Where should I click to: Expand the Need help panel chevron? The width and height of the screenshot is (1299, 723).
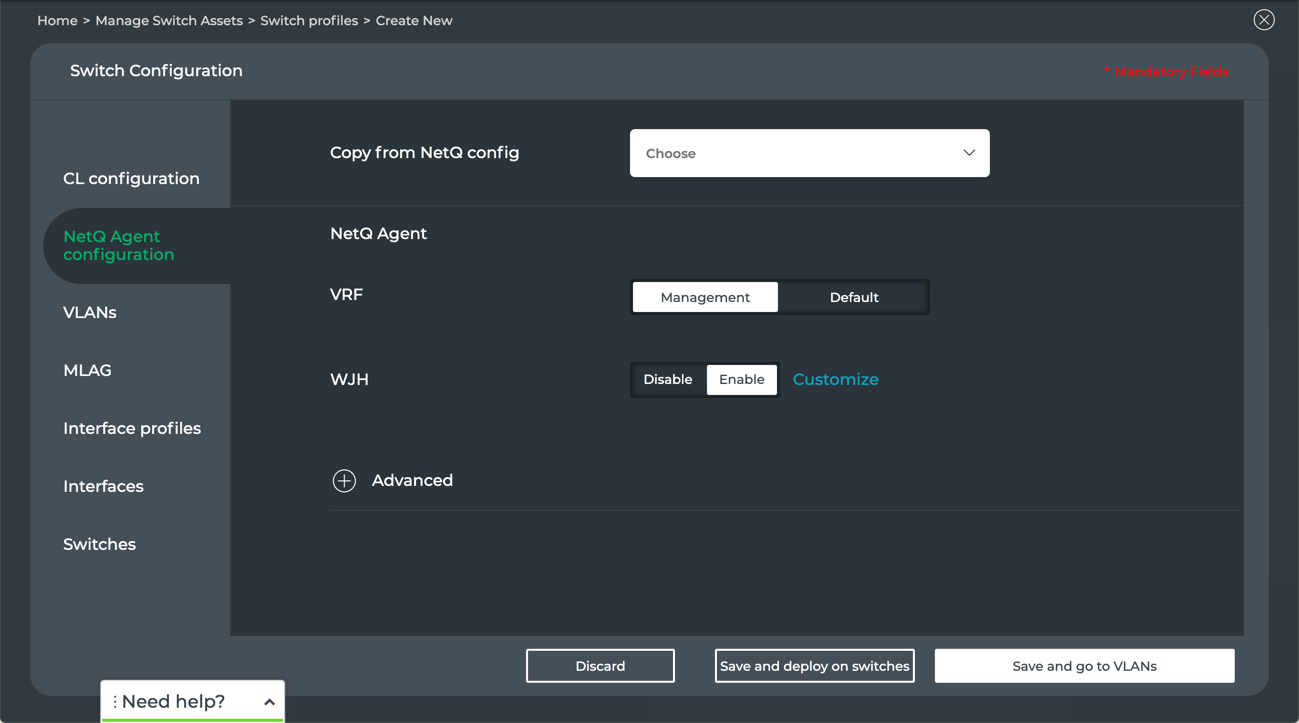[x=269, y=702]
